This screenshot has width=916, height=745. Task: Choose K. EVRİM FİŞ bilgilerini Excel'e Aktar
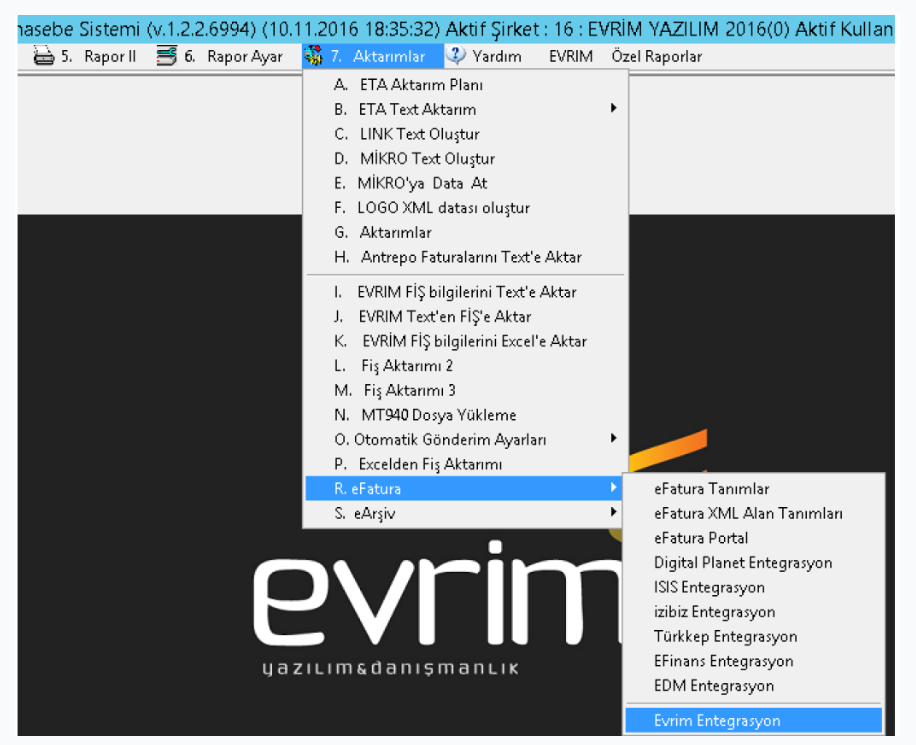(x=466, y=341)
